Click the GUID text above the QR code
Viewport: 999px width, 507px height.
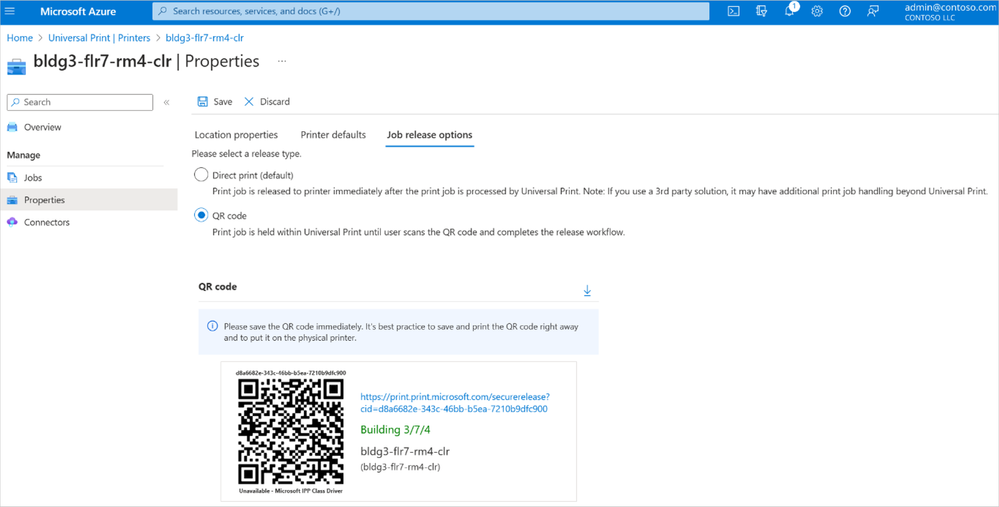tap(291, 373)
